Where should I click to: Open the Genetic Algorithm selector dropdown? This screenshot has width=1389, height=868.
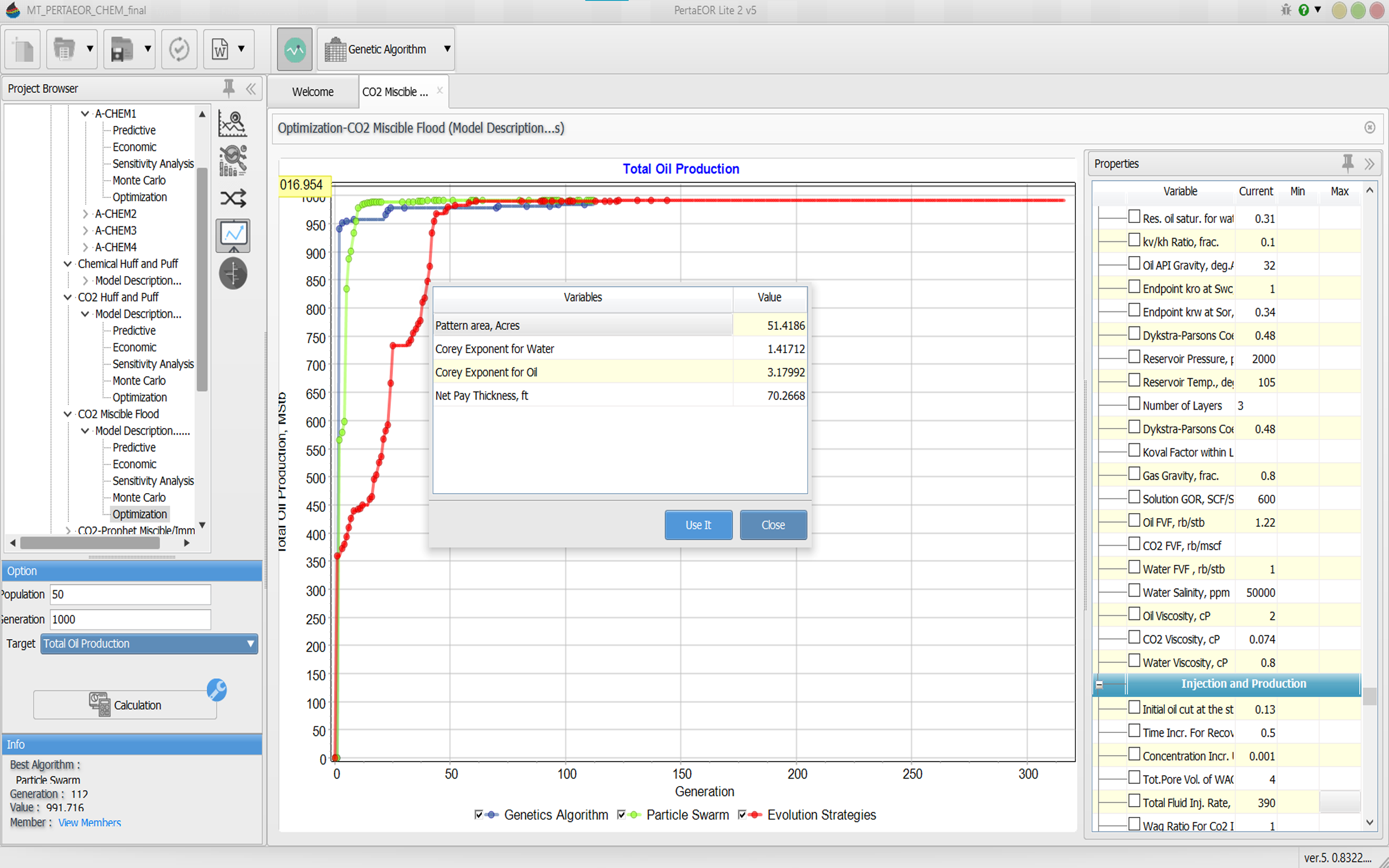point(447,49)
